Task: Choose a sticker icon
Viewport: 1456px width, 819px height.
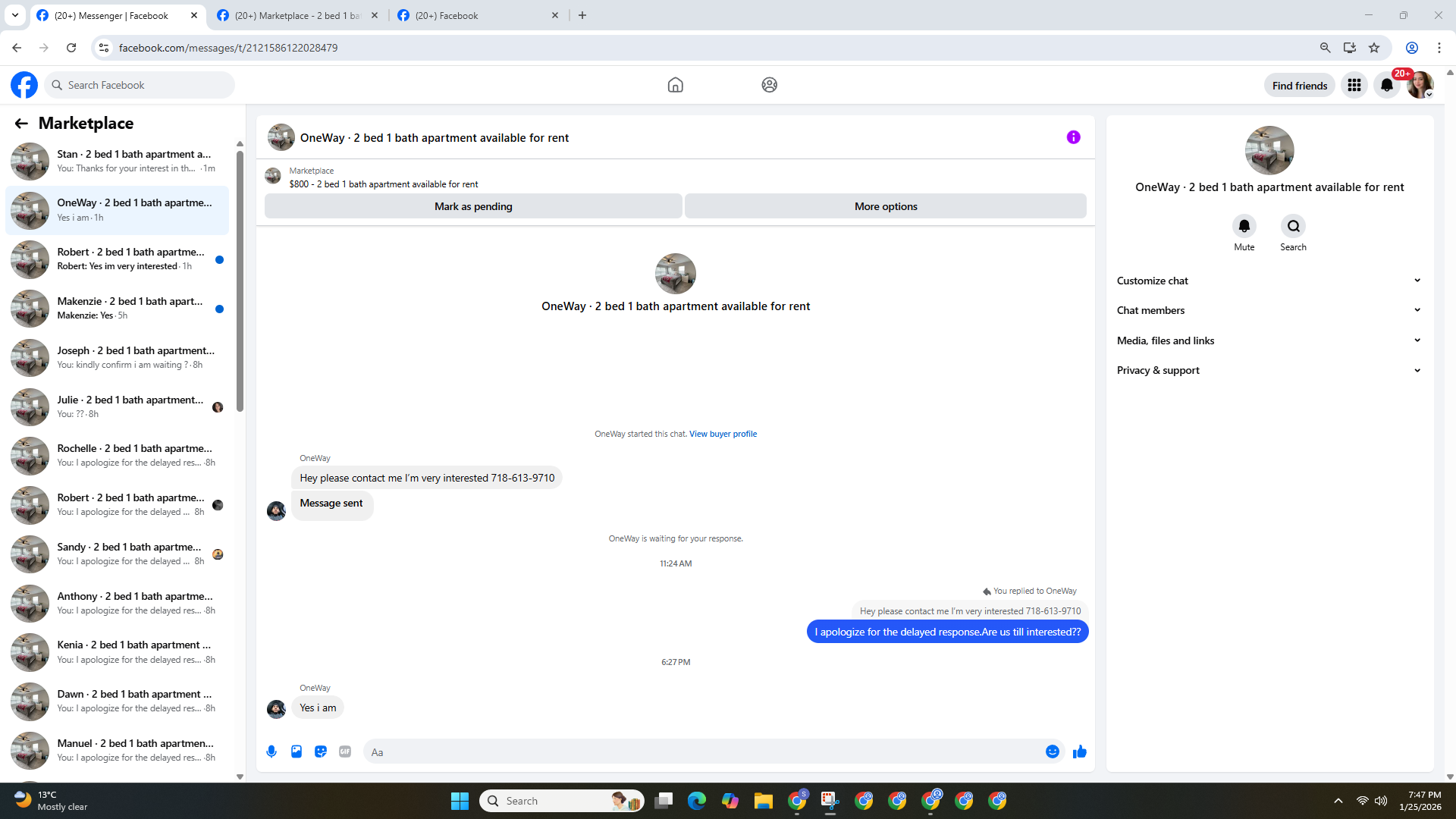Action: [321, 752]
